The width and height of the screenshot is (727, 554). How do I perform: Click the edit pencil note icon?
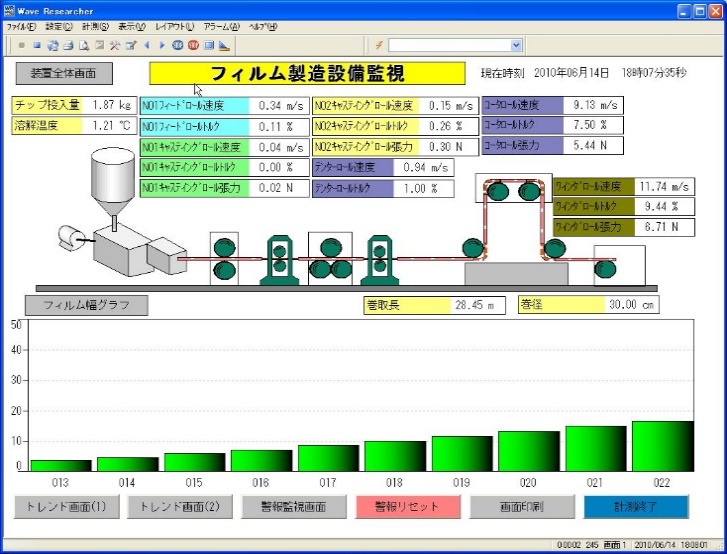(x=131, y=45)
